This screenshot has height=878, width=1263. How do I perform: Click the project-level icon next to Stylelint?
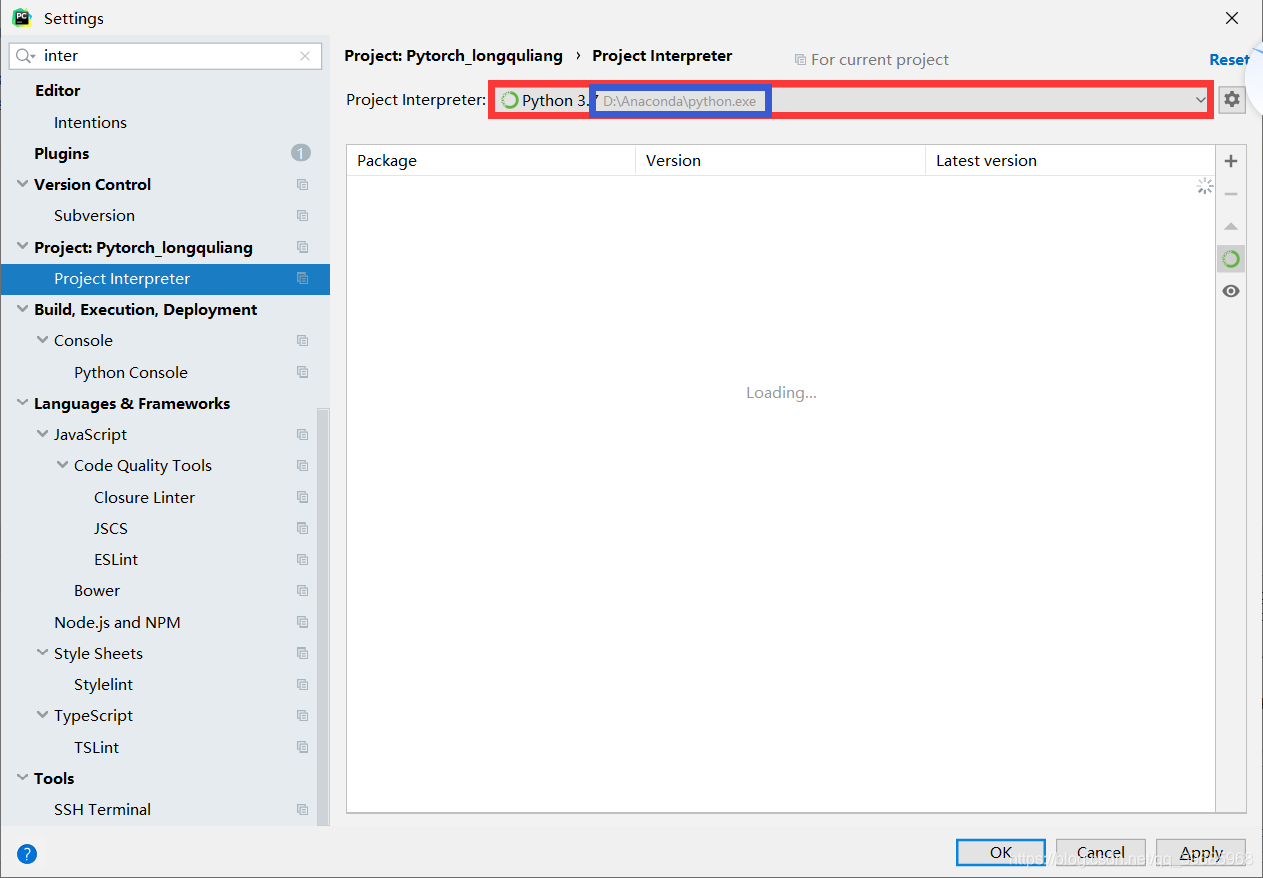point(302,685)
